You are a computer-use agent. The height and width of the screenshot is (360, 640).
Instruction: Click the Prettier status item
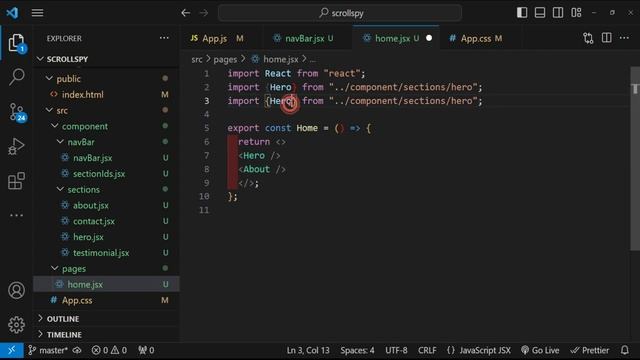click(589, 350)
